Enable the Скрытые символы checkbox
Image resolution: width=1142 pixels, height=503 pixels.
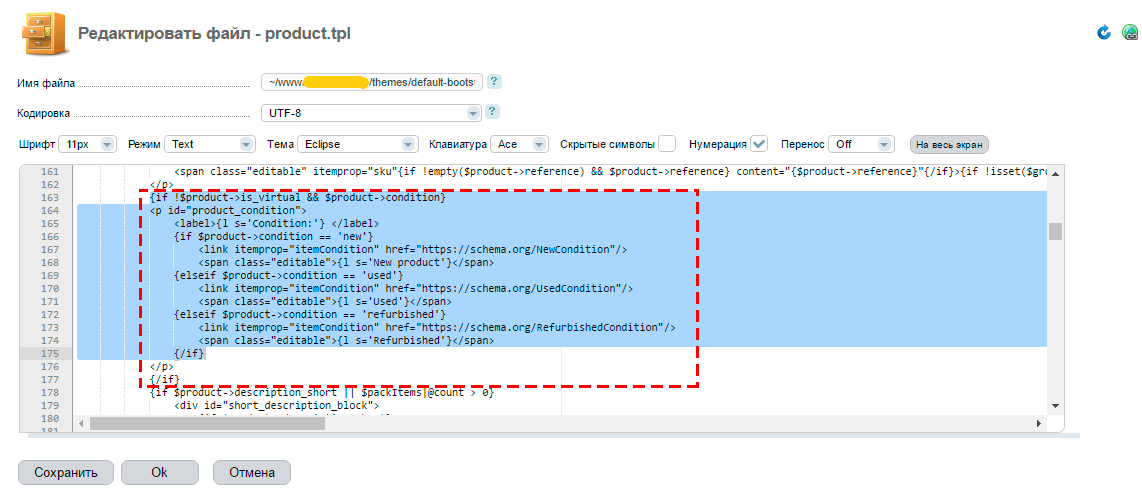tap(667, 144)
